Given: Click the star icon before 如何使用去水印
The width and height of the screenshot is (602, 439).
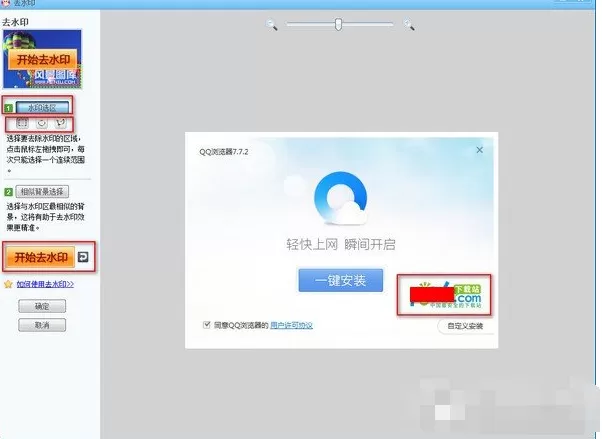Looking at the screenshot, I should pyautogui.click(x=8, y=284).
